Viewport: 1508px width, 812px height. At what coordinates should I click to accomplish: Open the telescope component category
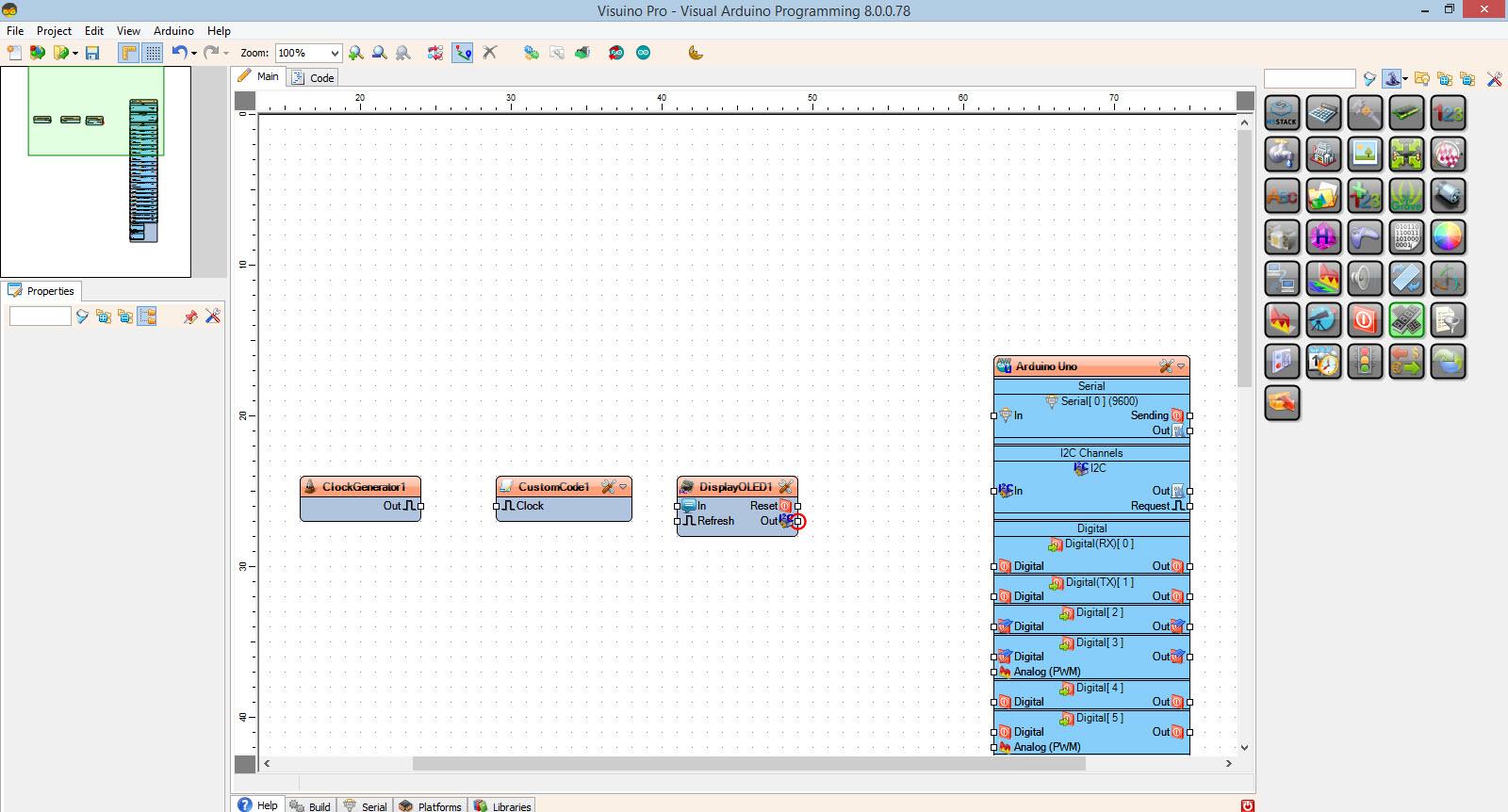[1323, 320]
